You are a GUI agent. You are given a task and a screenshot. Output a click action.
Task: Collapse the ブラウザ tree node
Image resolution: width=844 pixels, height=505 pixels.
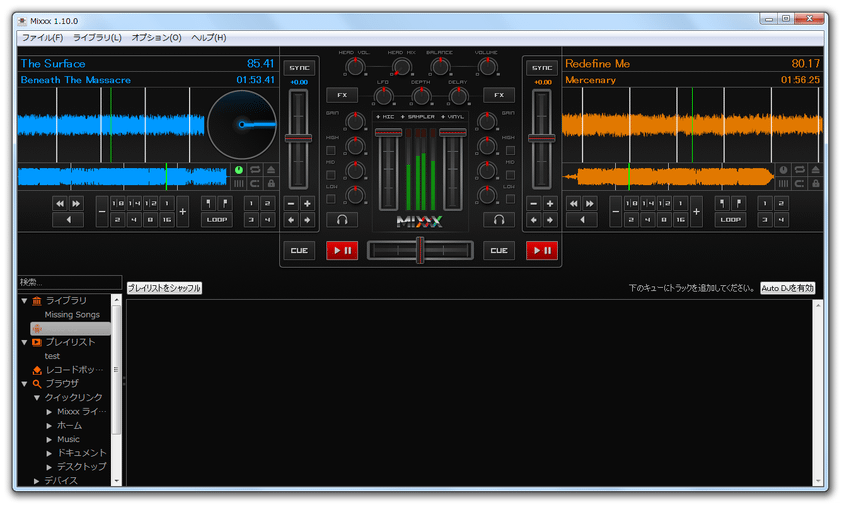coord(24,384)
